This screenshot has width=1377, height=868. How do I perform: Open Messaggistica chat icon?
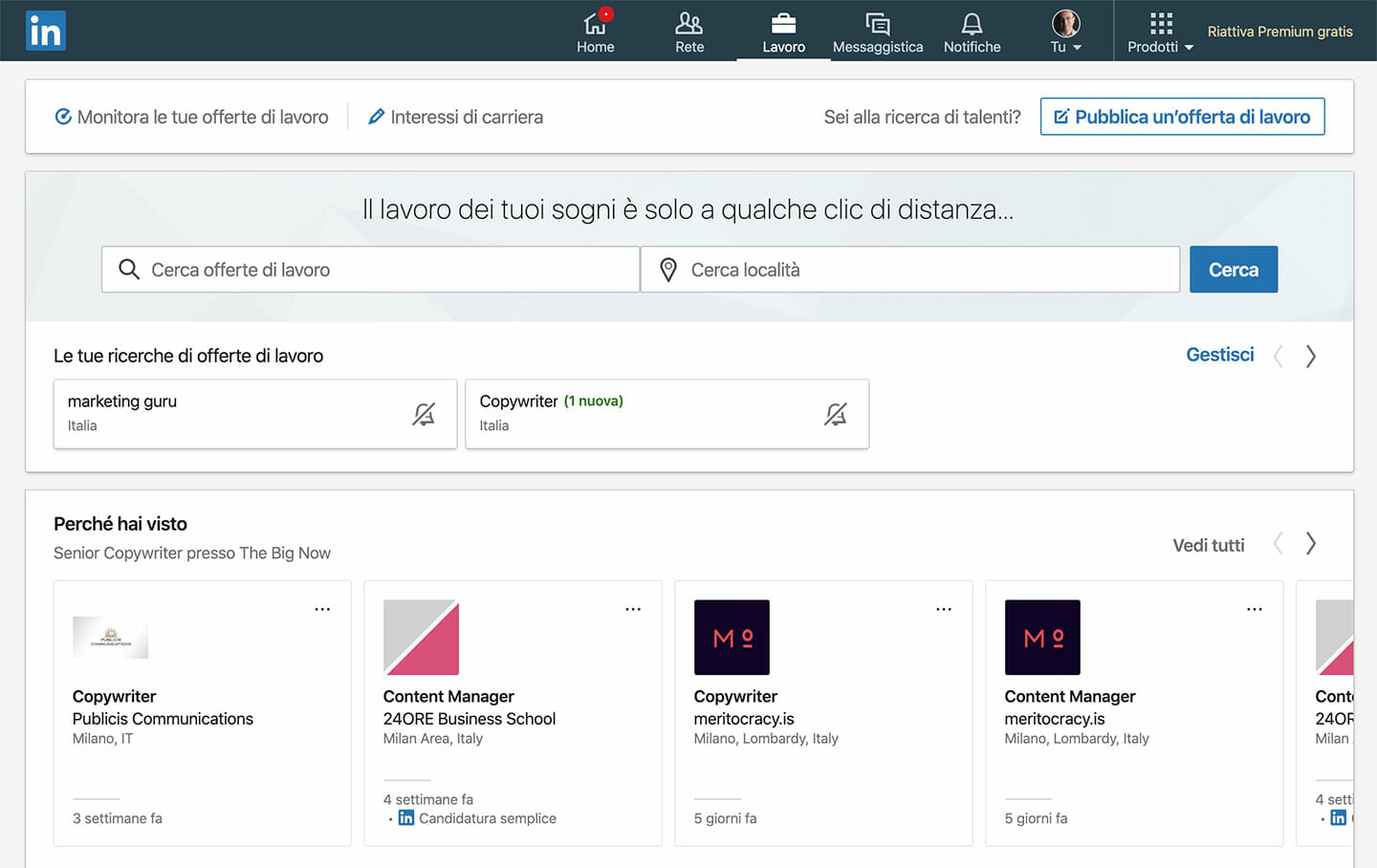[x=877, y=23]
